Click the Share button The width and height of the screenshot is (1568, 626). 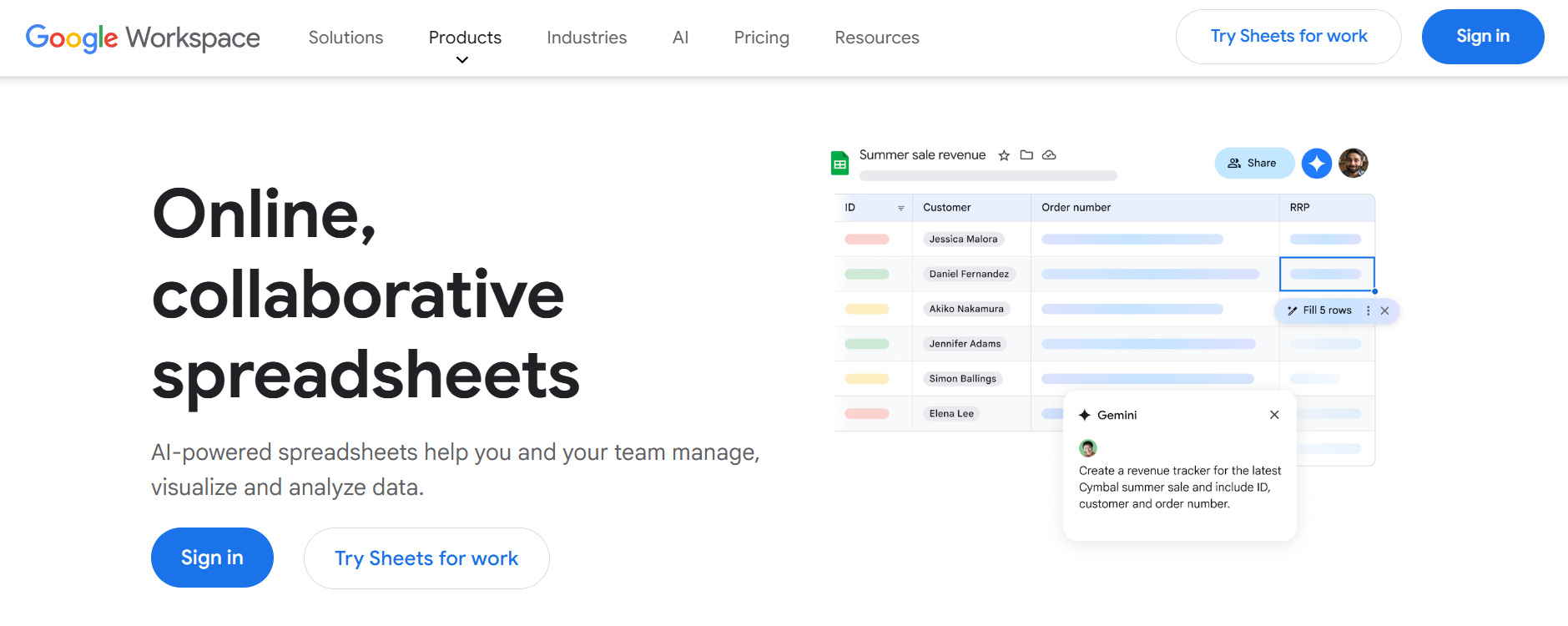[x=1254, y=163]
